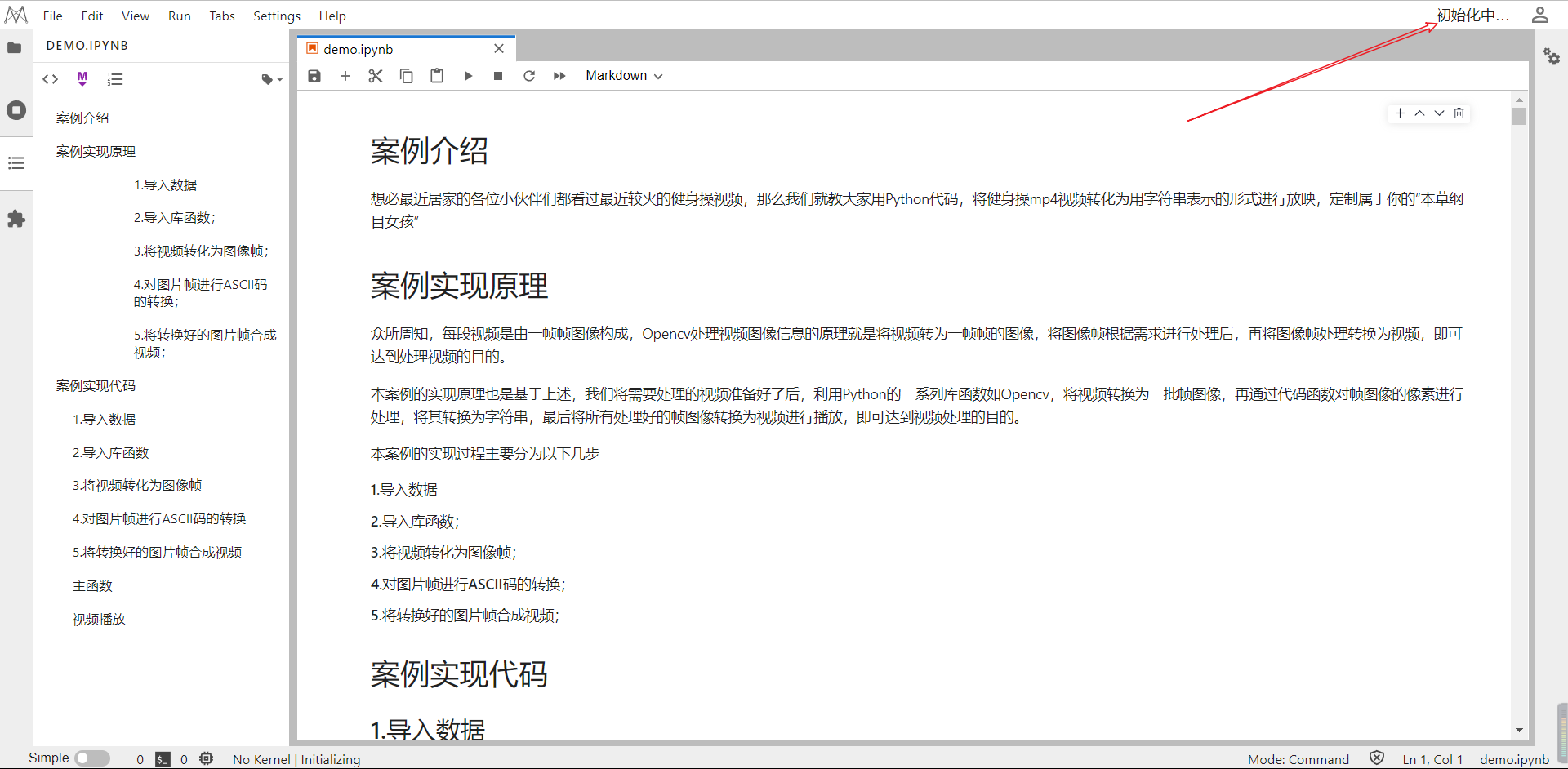
Task: Cut the selected cell with scissors icon
Action: pyautogui.click(x=376, y=76)
